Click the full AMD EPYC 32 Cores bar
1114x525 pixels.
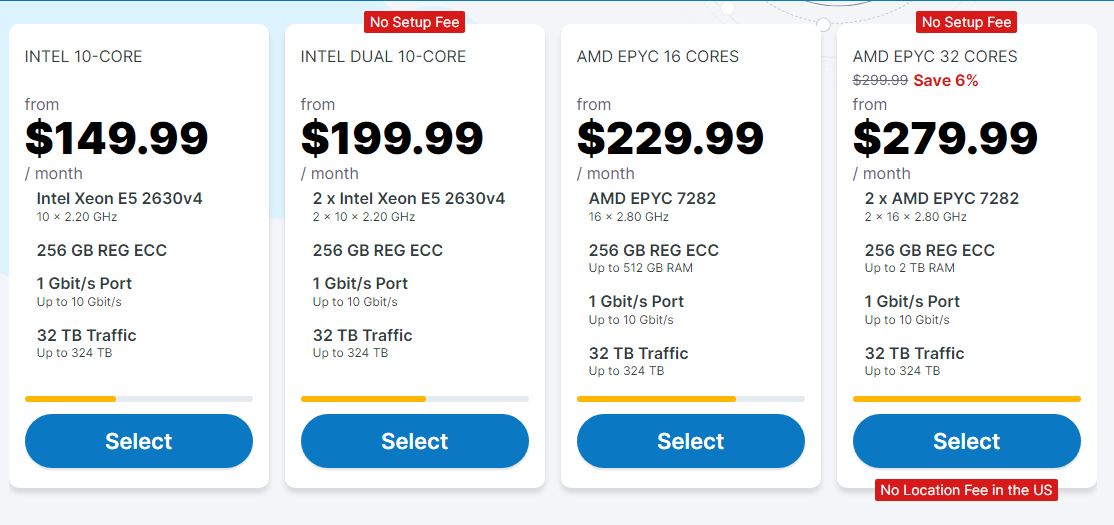click(x=966, y=399)
